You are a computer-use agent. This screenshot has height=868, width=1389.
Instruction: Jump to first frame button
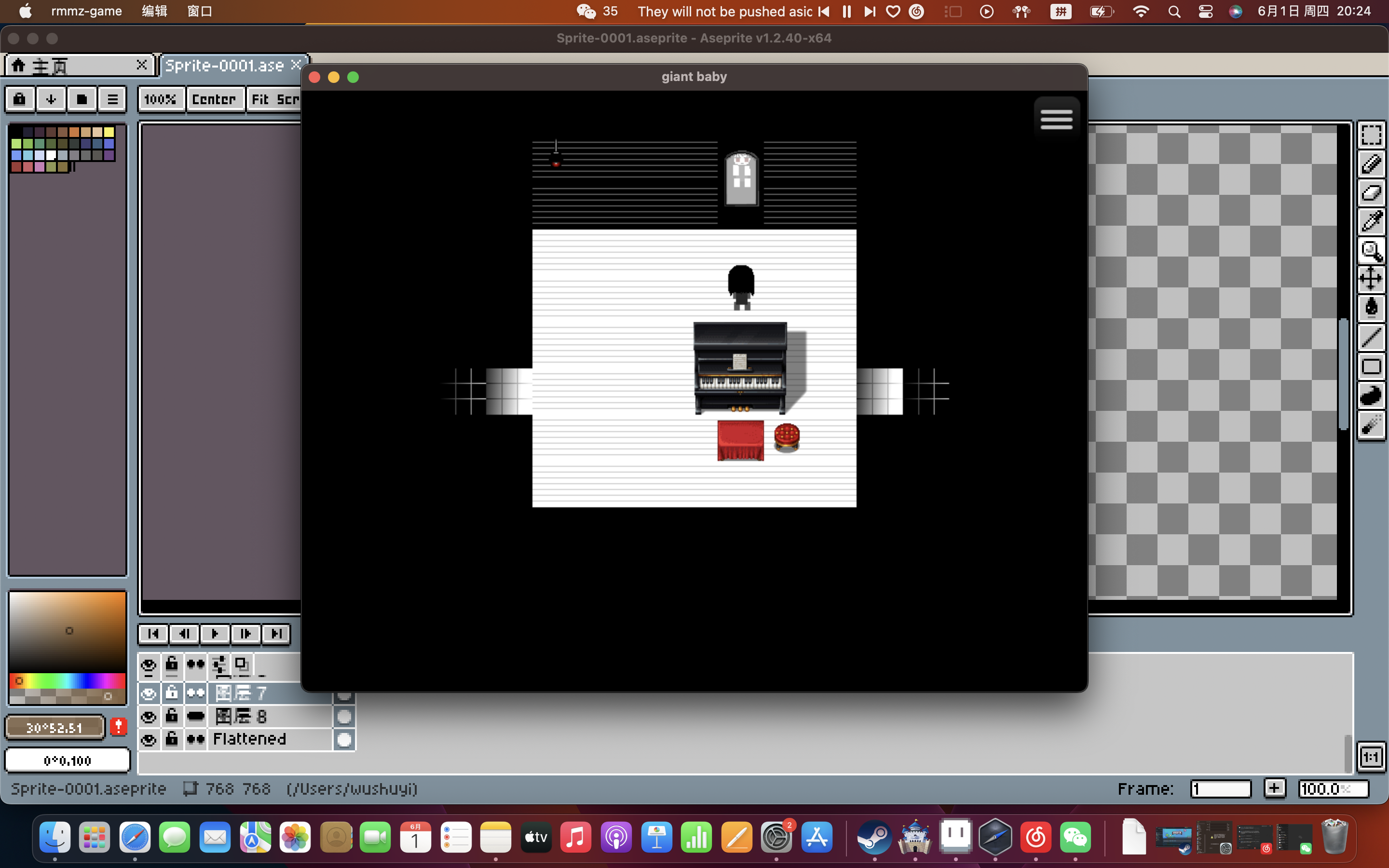(153, 633)
